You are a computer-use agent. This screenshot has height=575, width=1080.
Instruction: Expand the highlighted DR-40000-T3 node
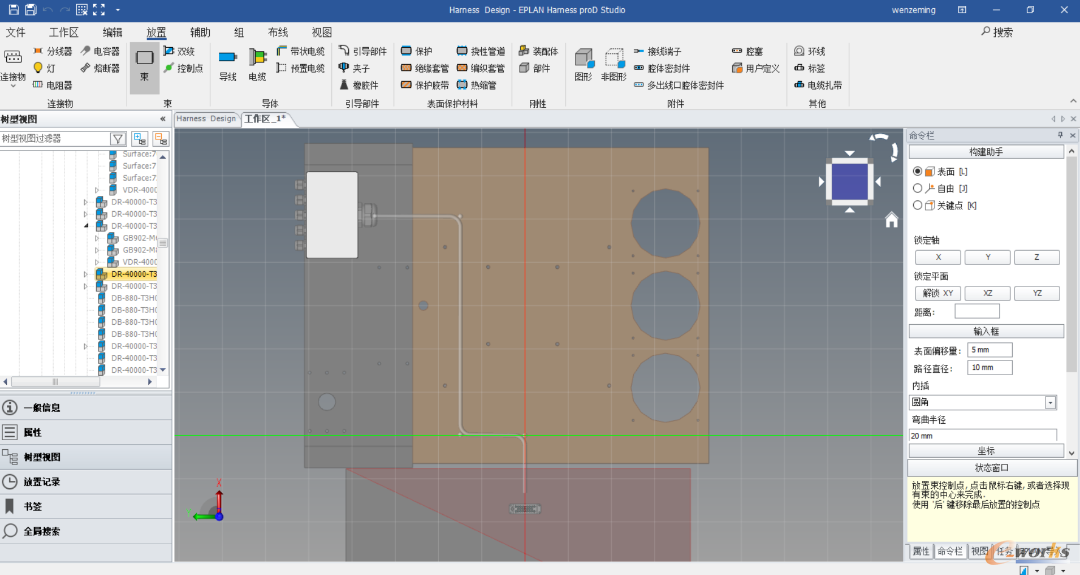coord(86,274)
